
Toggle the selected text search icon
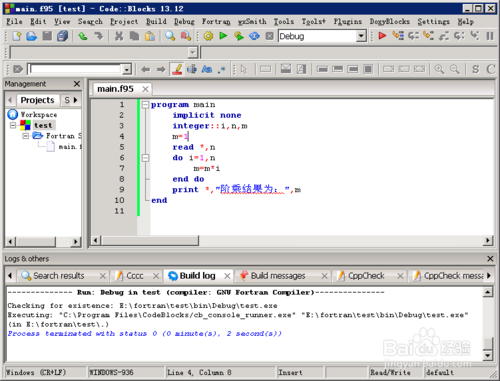[x=192, y=69]
